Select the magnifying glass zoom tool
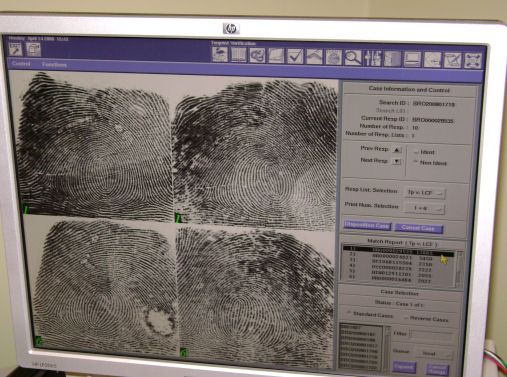The height and width of the screenshot is (377, 507). (x=353, y=57)
